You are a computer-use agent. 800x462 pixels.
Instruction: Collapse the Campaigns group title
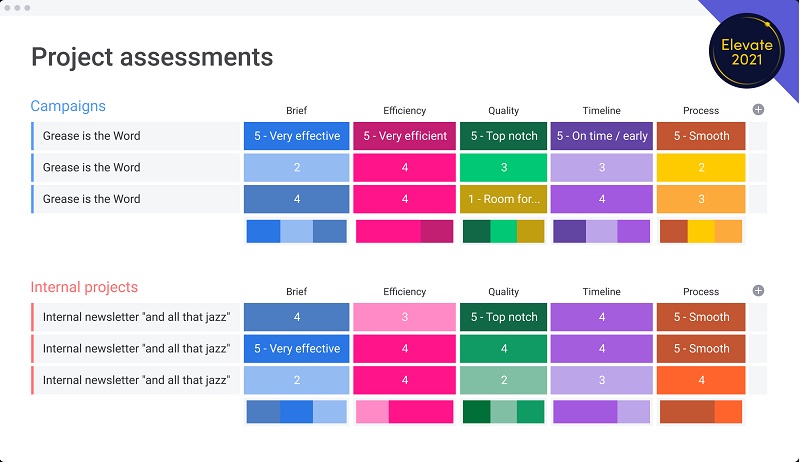pyautogui.click(x=68, y=106)
